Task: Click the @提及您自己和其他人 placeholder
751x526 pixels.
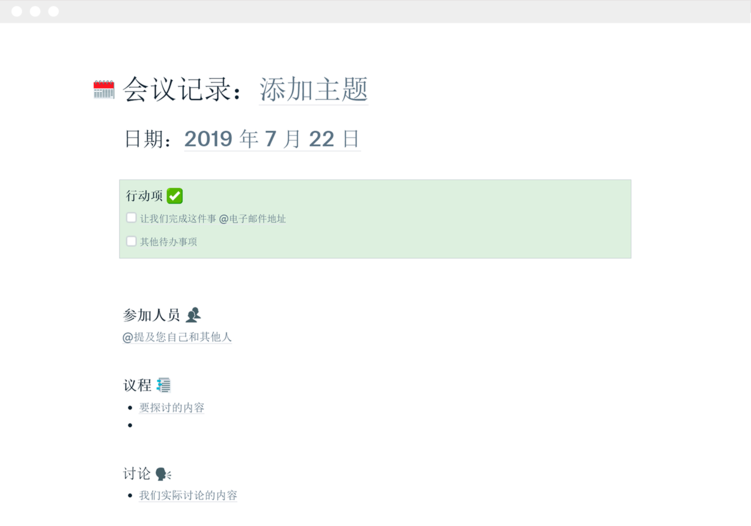Action: pyautogui.click(x=177, y=338)
